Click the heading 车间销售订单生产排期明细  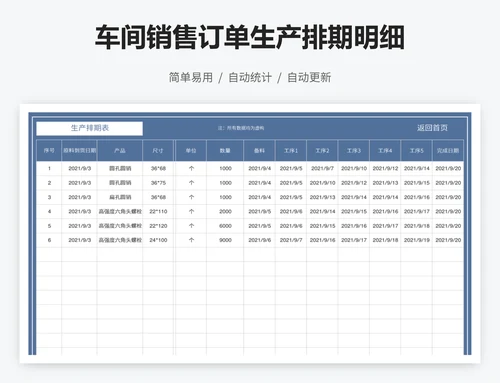(x=250, y=37)
